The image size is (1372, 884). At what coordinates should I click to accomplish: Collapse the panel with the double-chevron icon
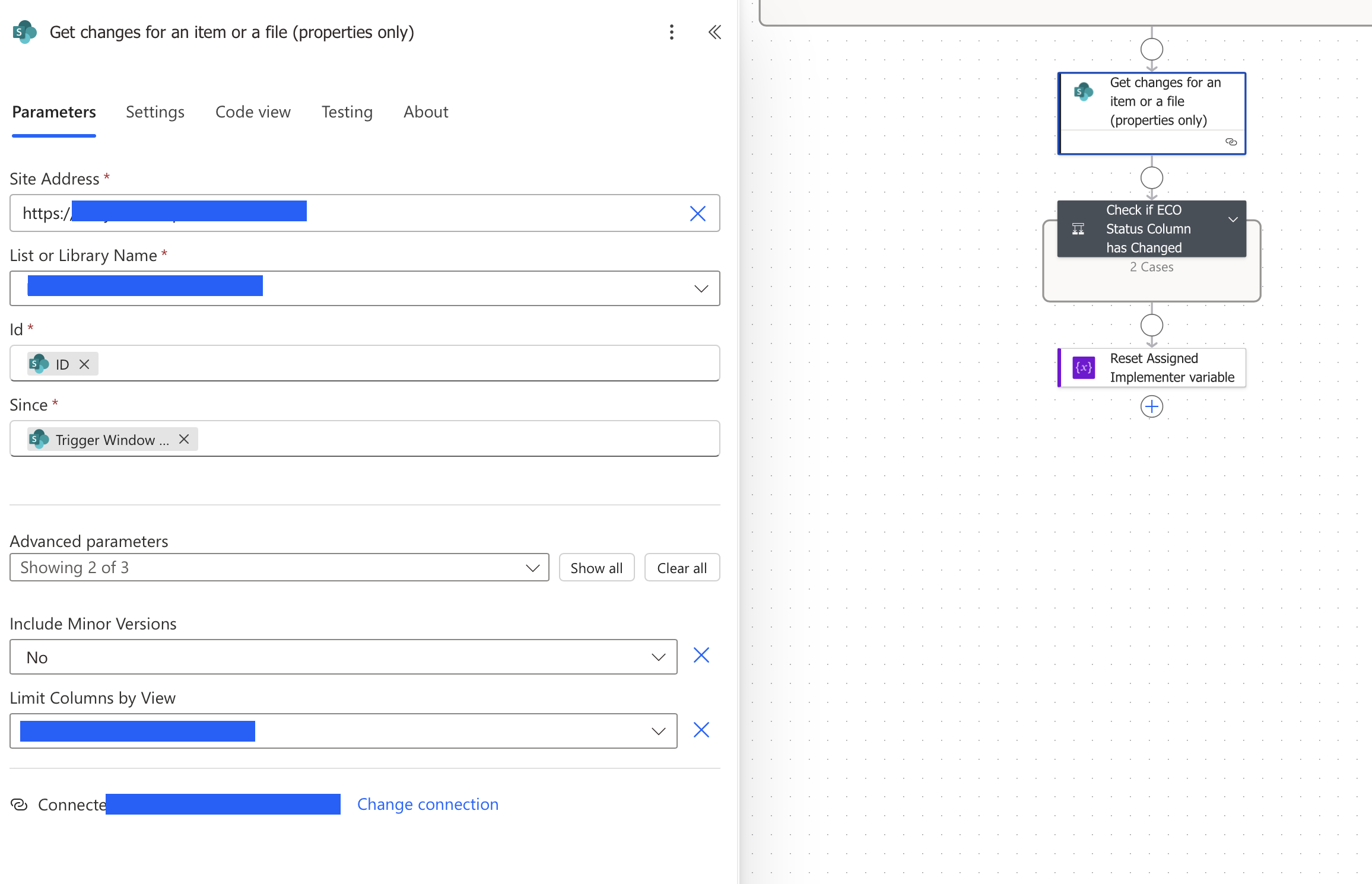(714, 32)
